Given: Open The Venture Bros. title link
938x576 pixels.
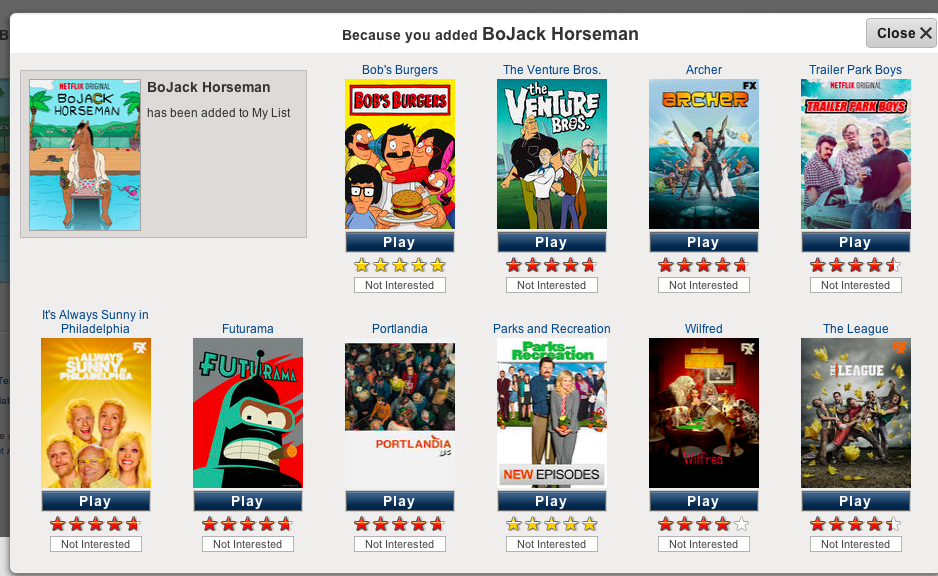Looking at the screenshot, I should click(552, 69).
